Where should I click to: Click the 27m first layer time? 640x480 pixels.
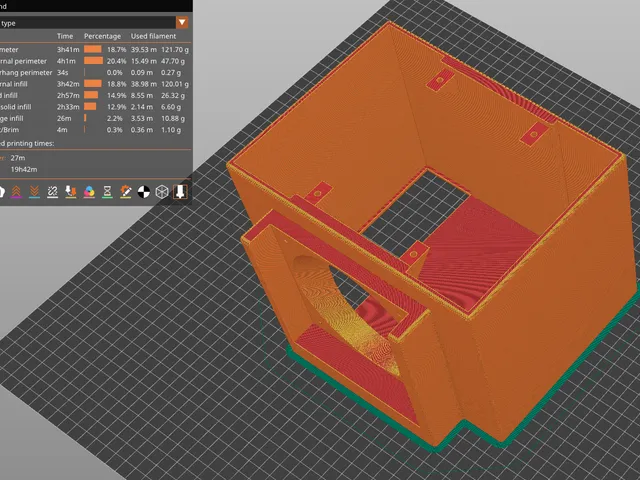click(18, 158)
